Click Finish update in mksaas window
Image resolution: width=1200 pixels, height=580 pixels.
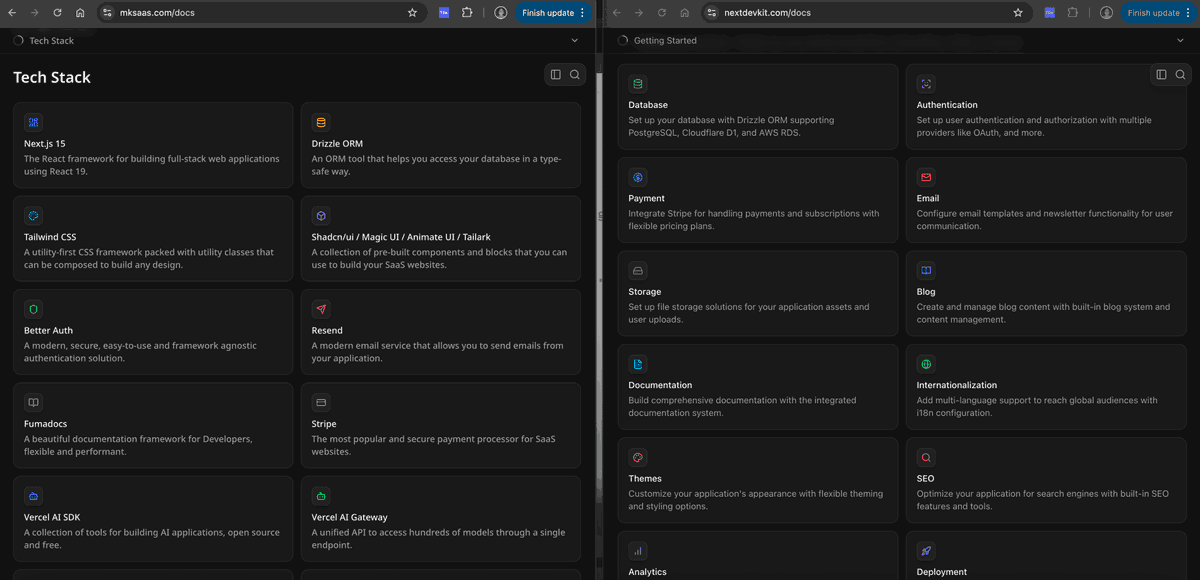(x=548, y=13)
